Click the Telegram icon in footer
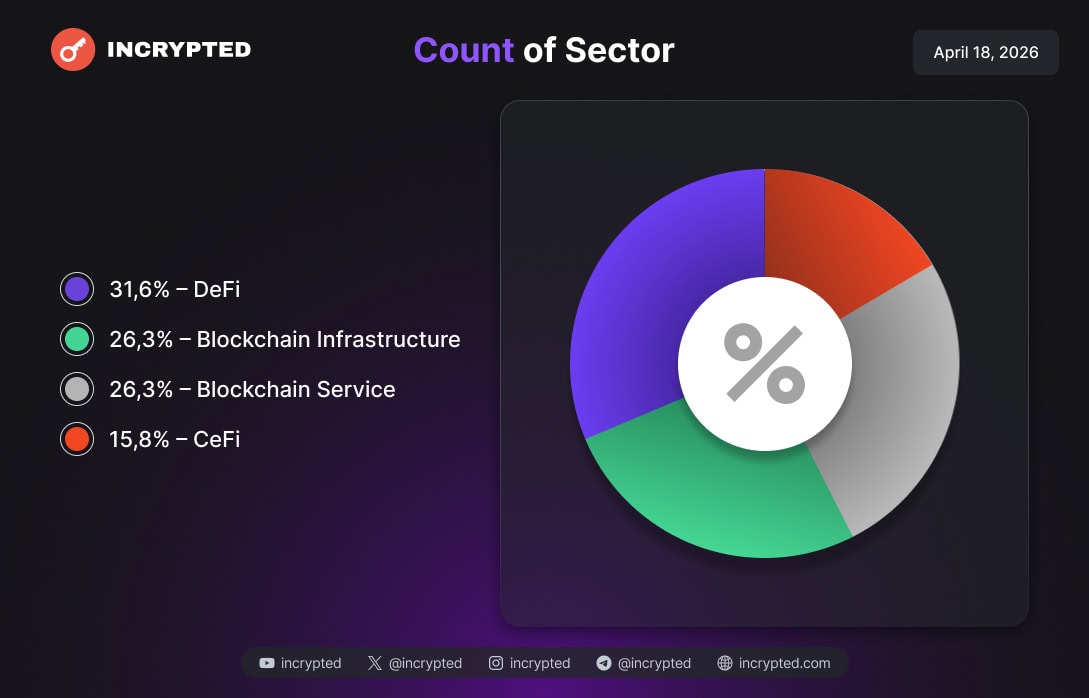1089x698 pixels. pyautogui.click(x=604, y=663)
